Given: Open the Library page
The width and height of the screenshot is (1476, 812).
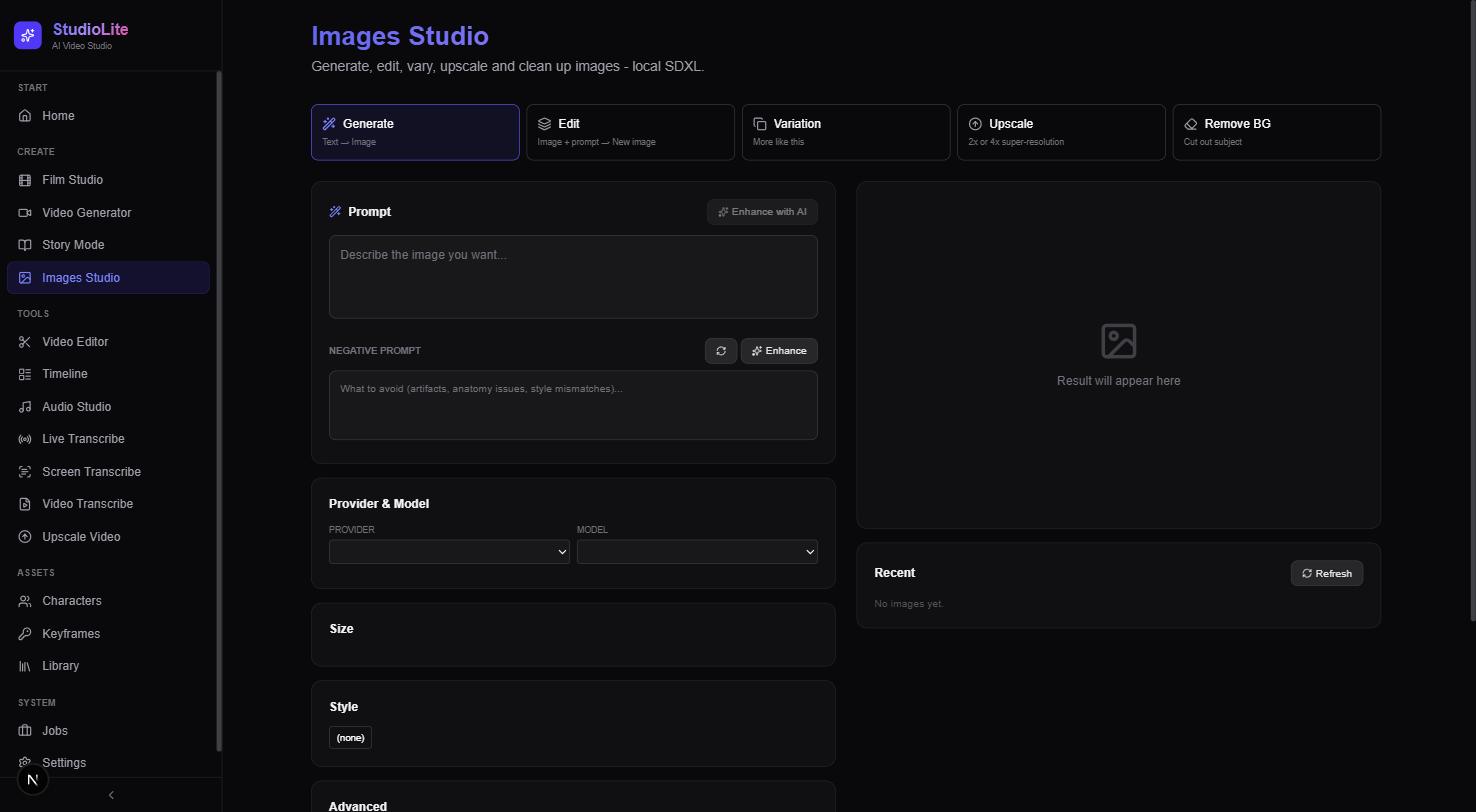Looking at the screenshot, I should coord(108,666).
